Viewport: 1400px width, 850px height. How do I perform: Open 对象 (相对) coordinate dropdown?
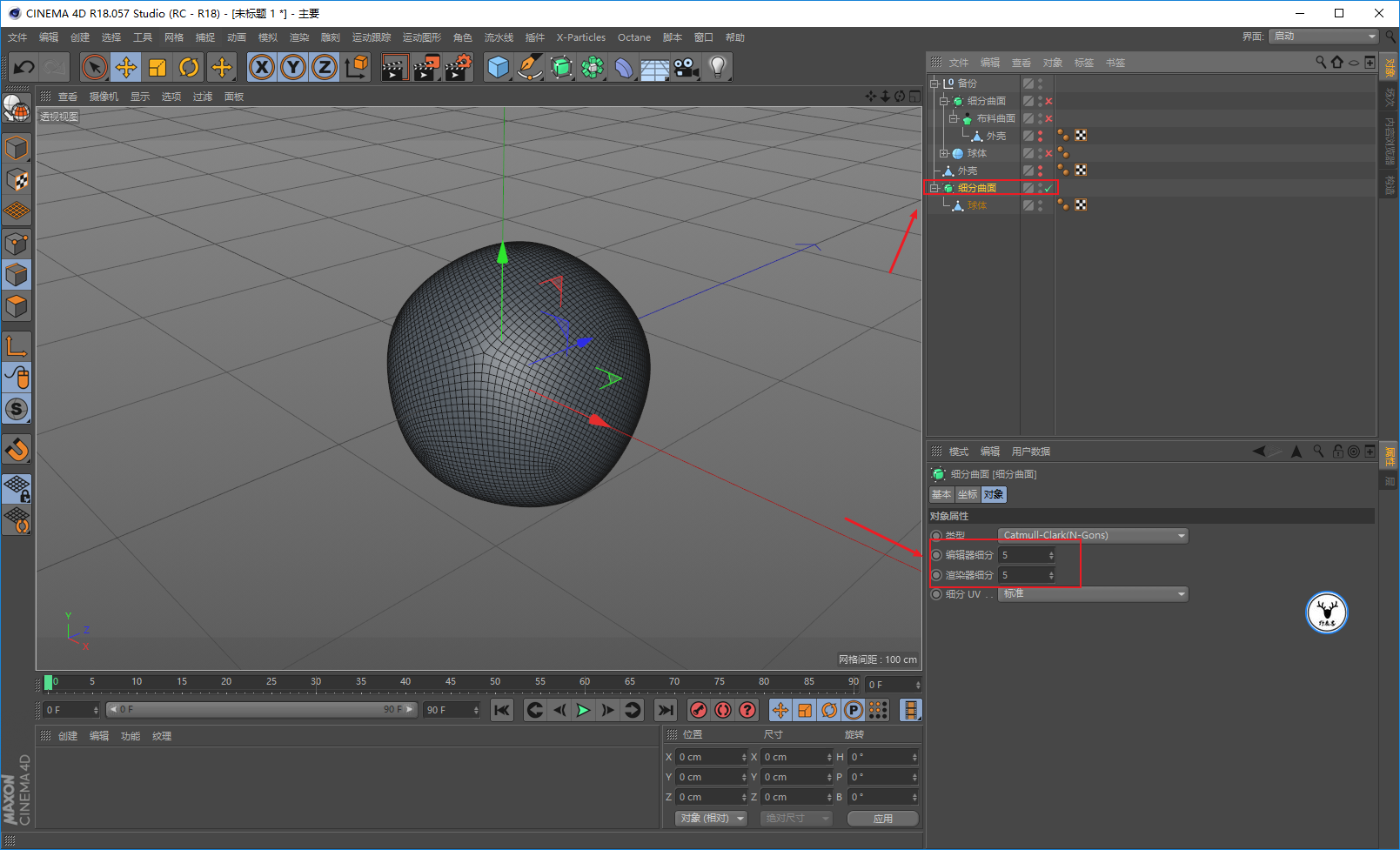point(711,819)
